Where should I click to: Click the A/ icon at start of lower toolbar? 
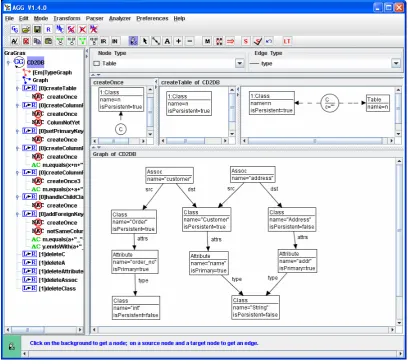tap(15, 41)
